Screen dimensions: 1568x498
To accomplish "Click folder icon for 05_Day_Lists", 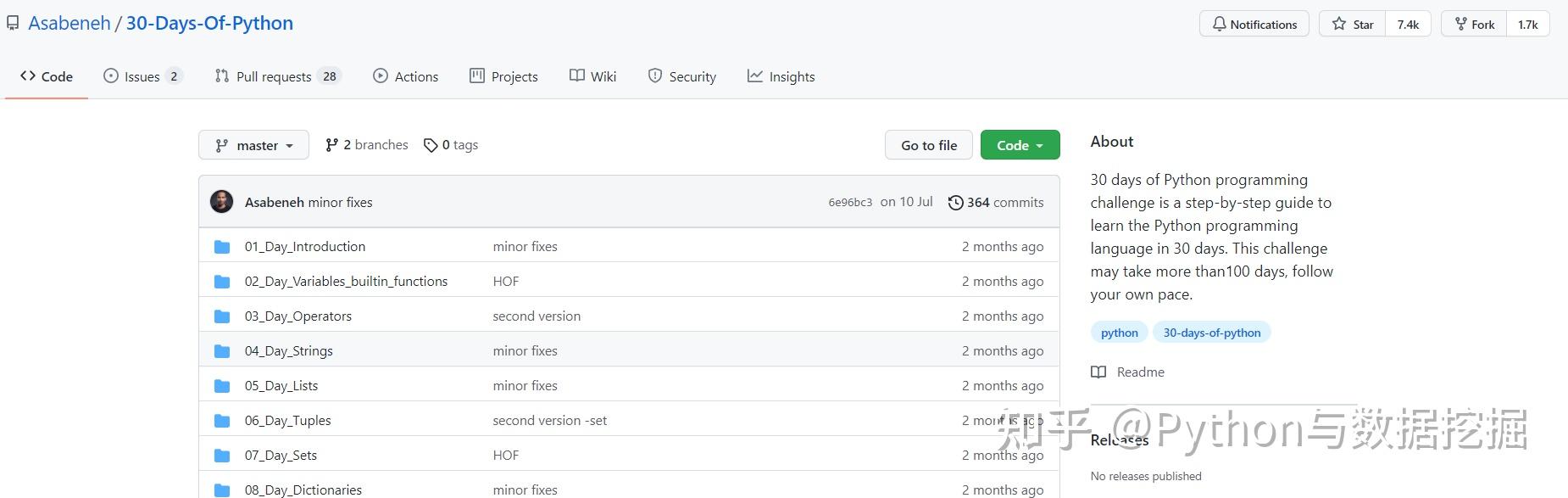I will click(x=222, y=386).
